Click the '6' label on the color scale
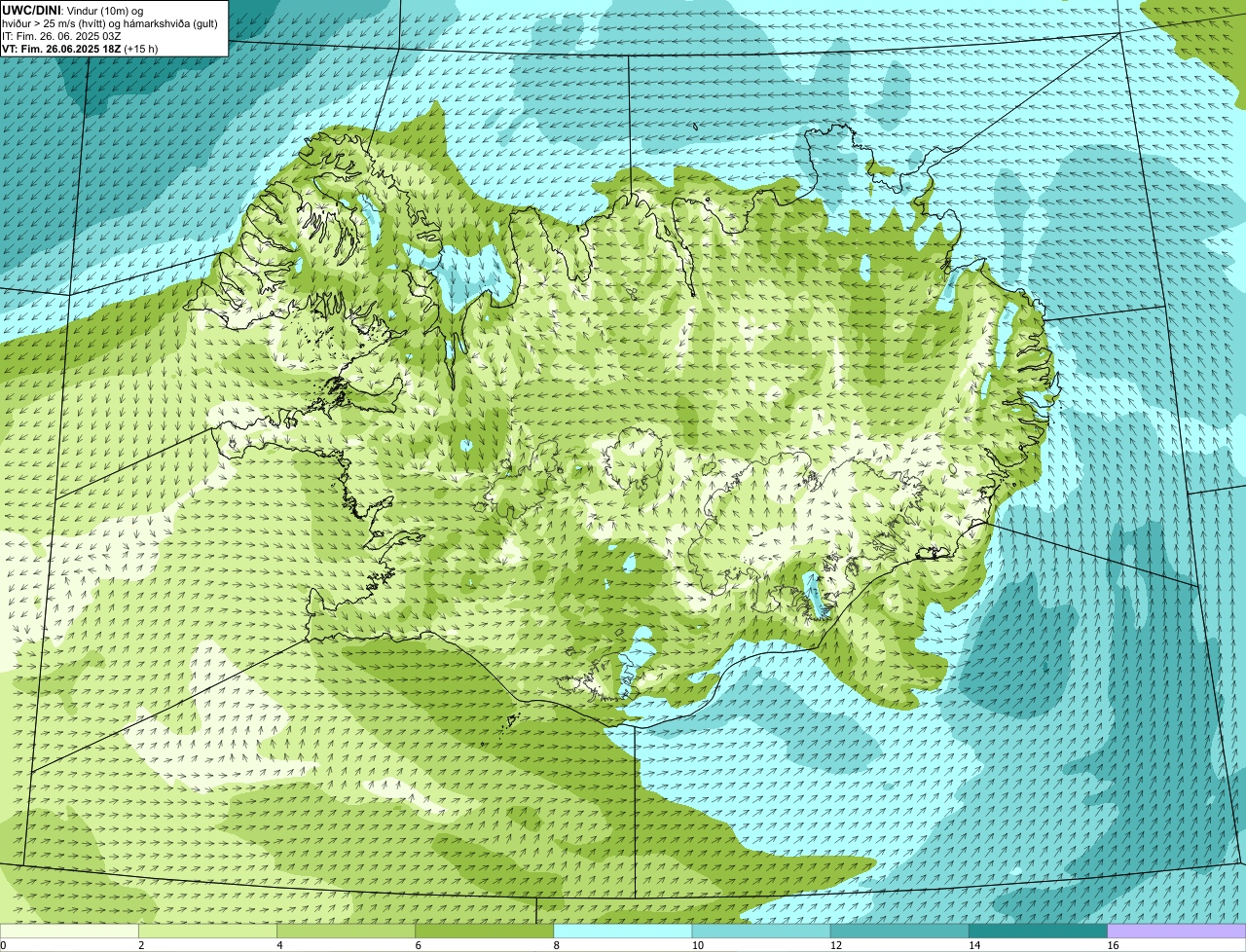Image resolution: width=1246 pixels, height=952 pixels. click(x=418, y=945)
